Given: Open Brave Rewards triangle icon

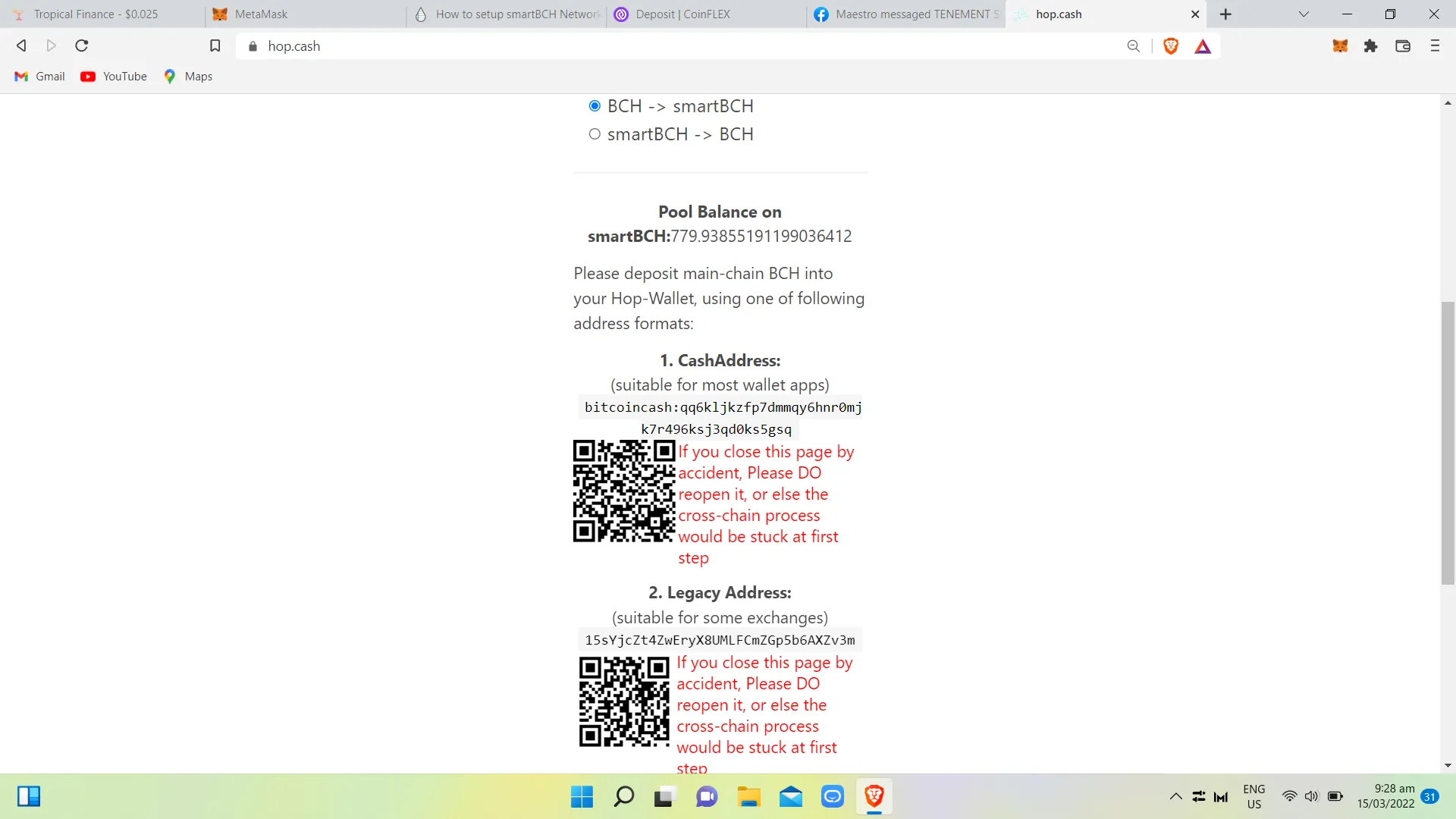Looking at the screenshot, I should point(1203,46).
